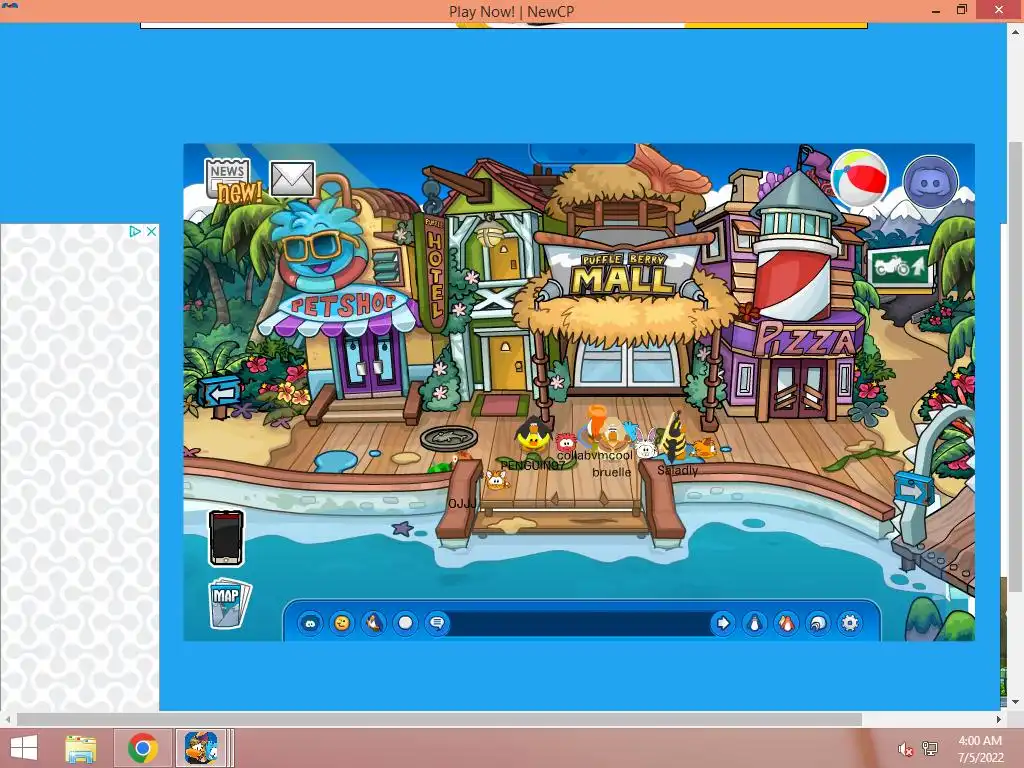Viewport: 1024px width, 768px height.
Task: Click the motorcycle road sign
Action: click(x=899, y=266)
